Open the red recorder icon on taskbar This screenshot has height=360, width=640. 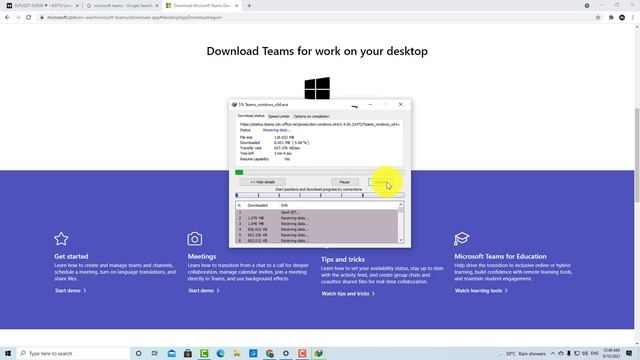[302, 353]
